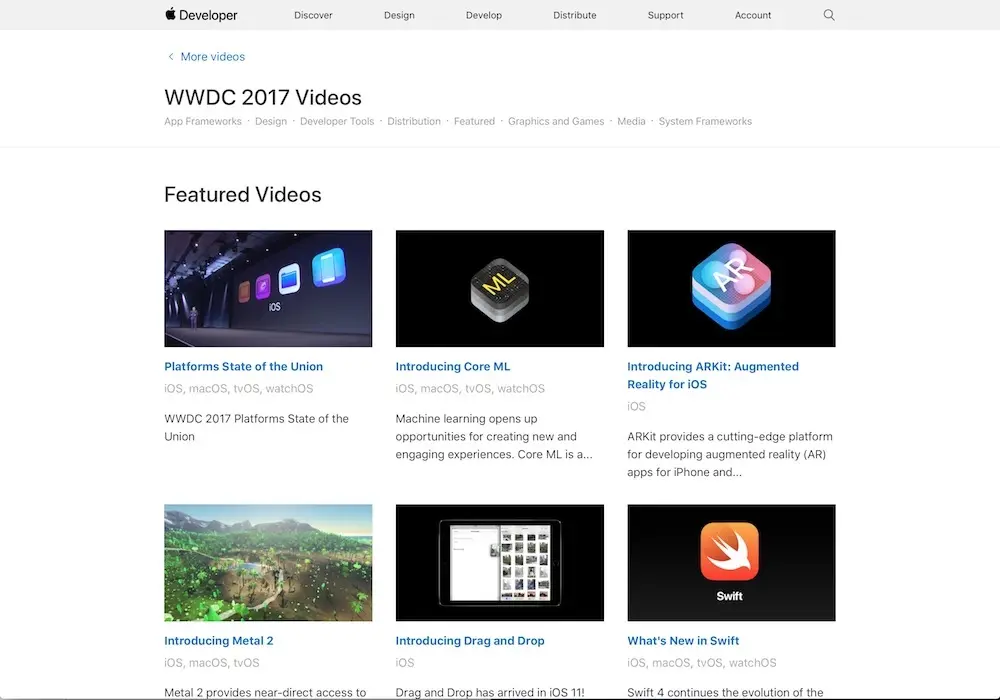The width and height of the screenshot is (1000, 700).
Task: Click the ARKit video thumbnail
Action: click(x=731, y=287)
